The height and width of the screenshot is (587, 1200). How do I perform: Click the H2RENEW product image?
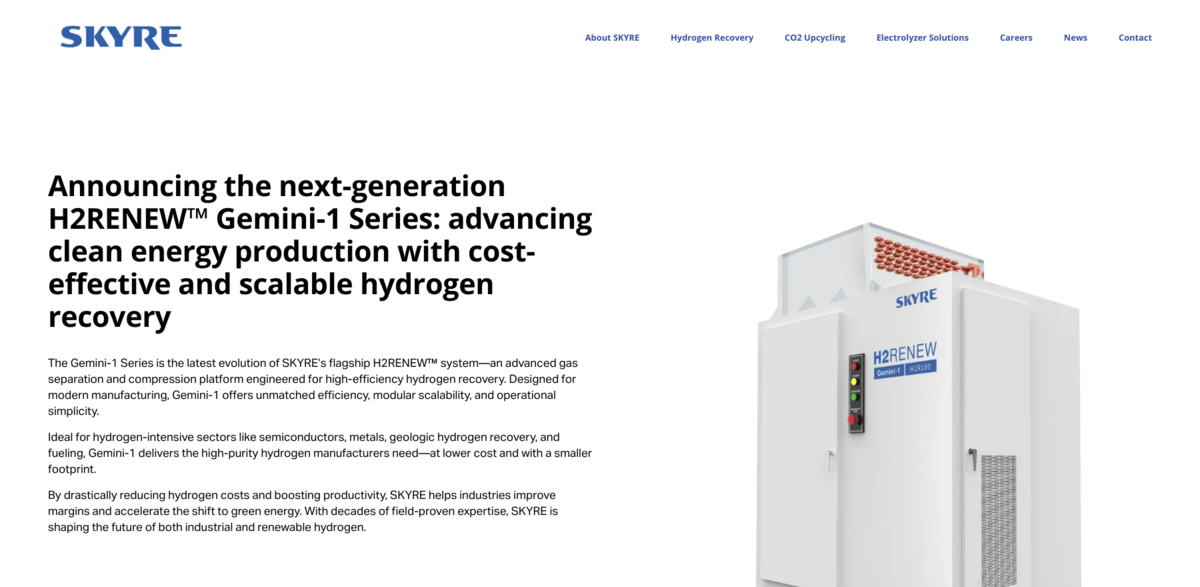point(900,420)
